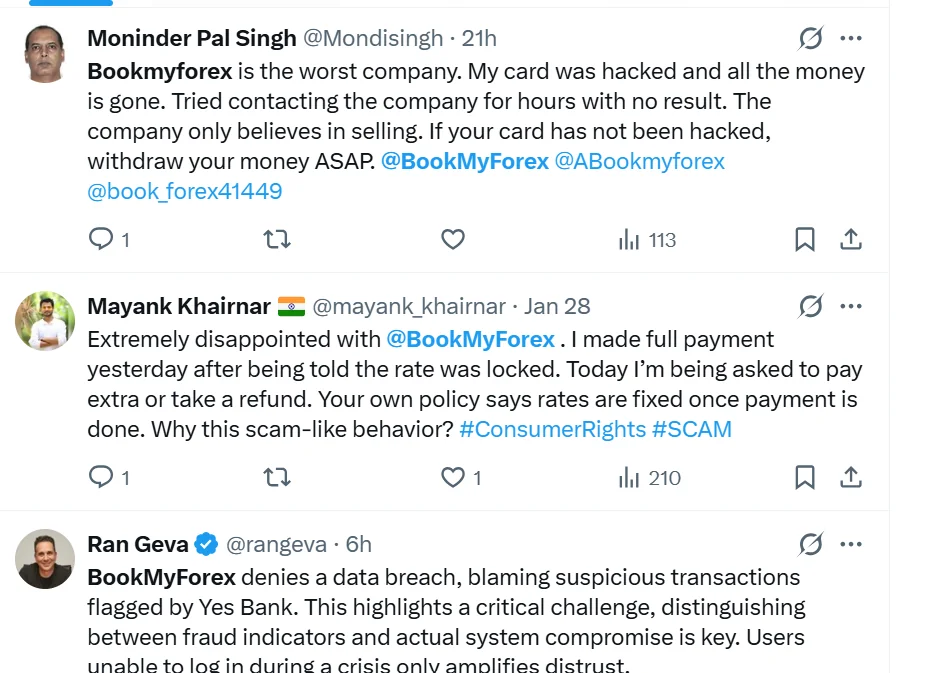
Task: Open Ran Geva's profile picture
Action: point(45,559)
